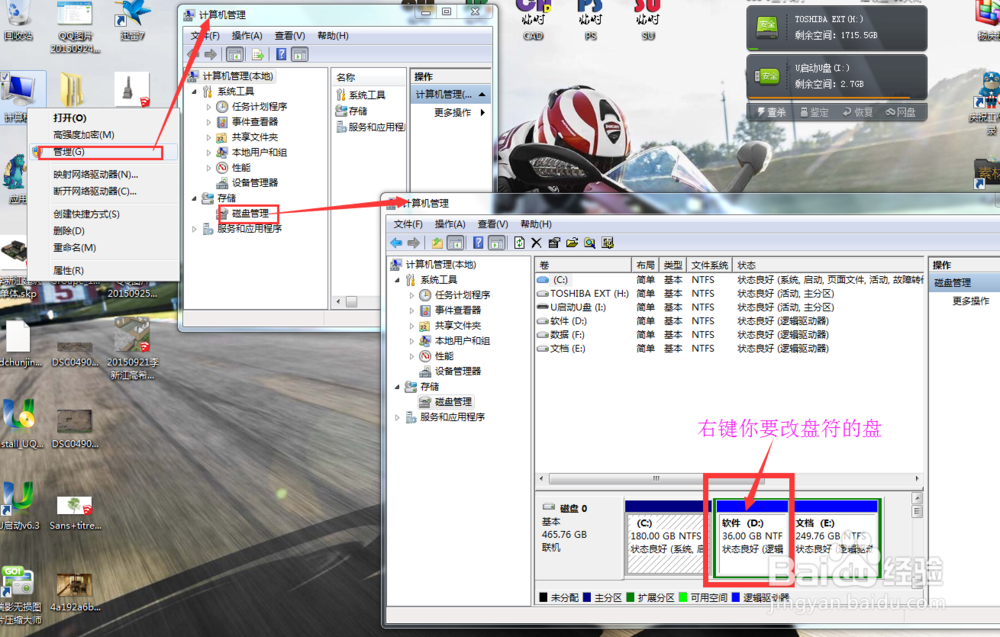Expand 任务计划程序 in the Disk Management window tree

[411, 295]
